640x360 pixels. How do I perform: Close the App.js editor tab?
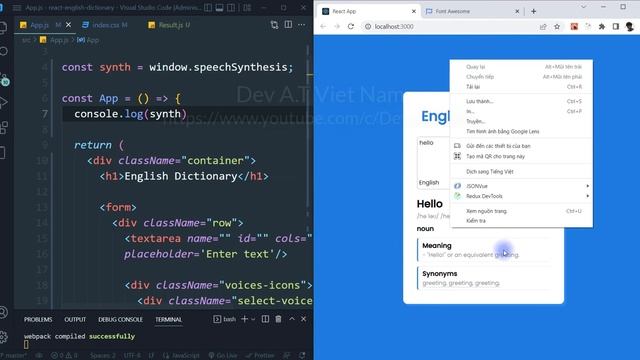[x=69, y=25]
